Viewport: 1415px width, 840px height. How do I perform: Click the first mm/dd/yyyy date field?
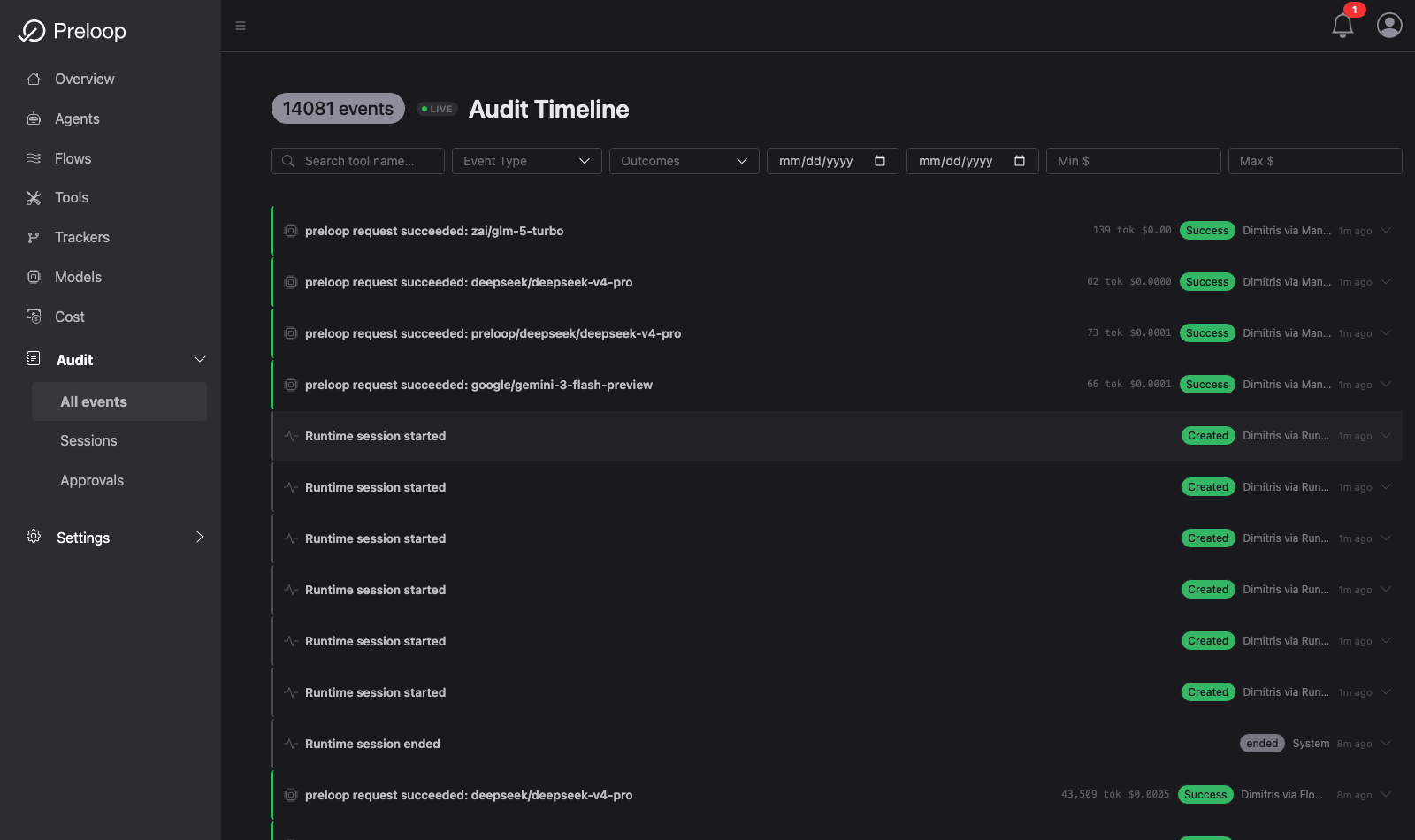(833, 161)
